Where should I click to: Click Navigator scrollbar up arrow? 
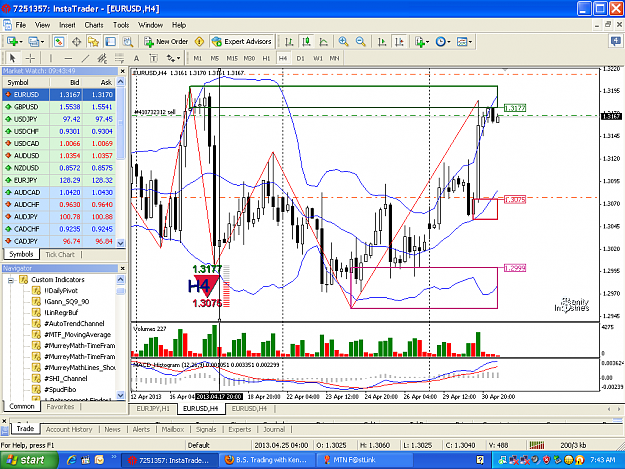click(x=121, y=280)
